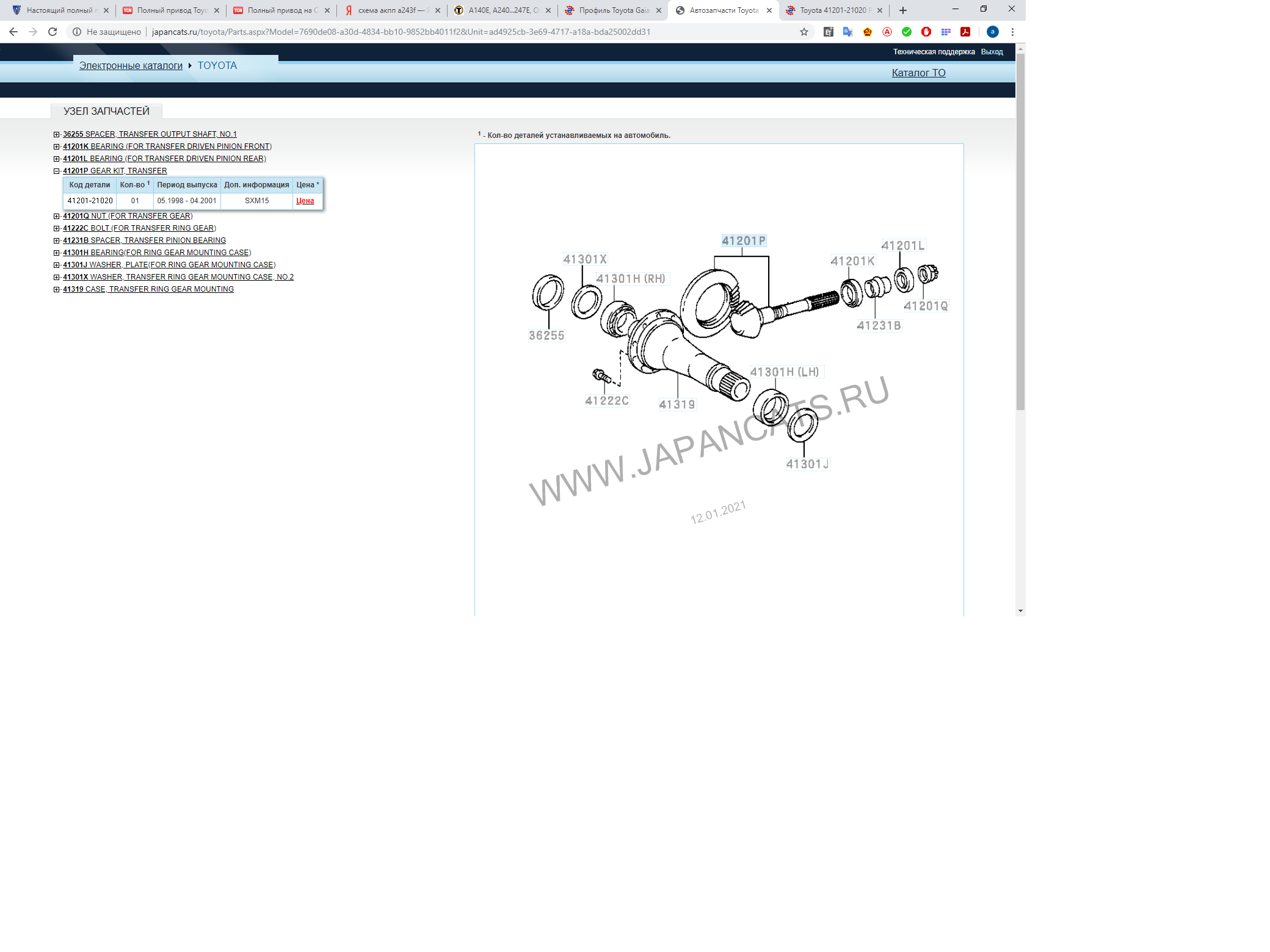
Task: Open Chrome three-dot menu
Action: (1012, 32)
